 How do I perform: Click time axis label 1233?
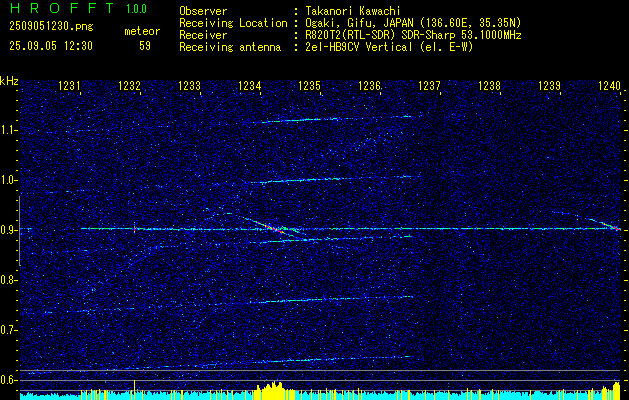pyautogui.click(x=189, y=85)
